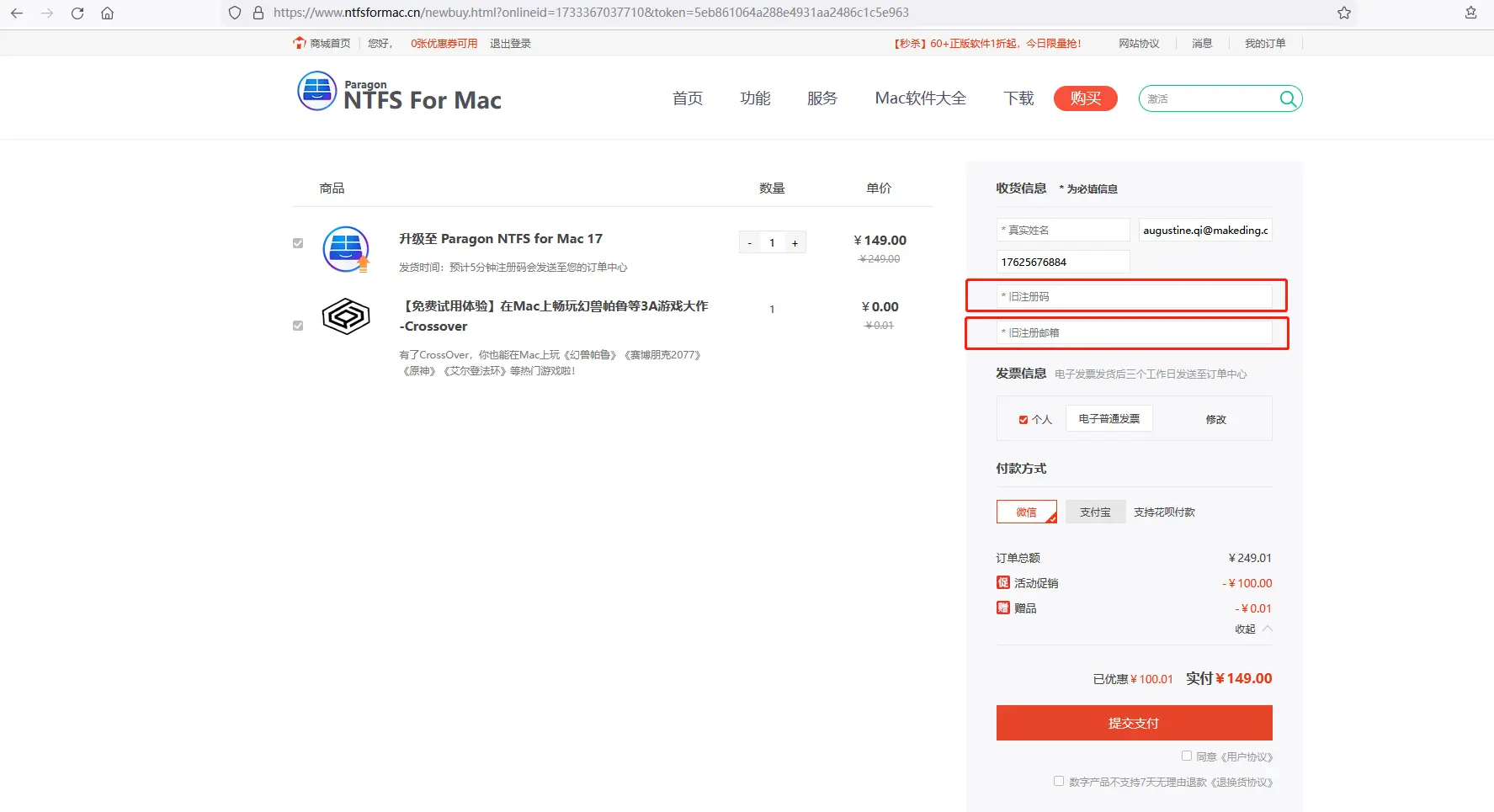
Task: Check the 数字产品不支持7天无理由退款 checkbox
Action: (1059, 781)
